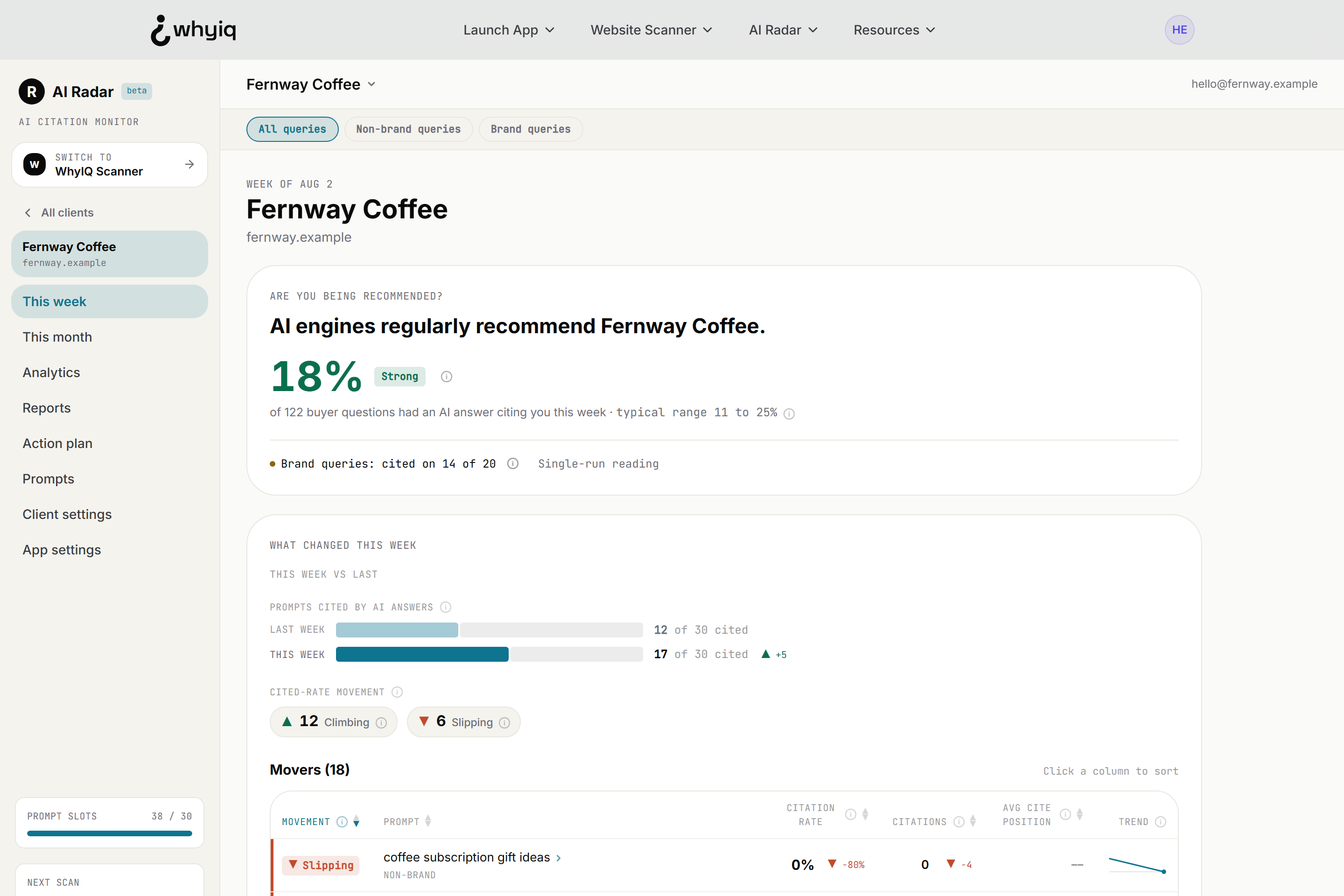Click the trend sparkline for coffee subscription row
The image size is (1344, 896).
point(1137,865)
